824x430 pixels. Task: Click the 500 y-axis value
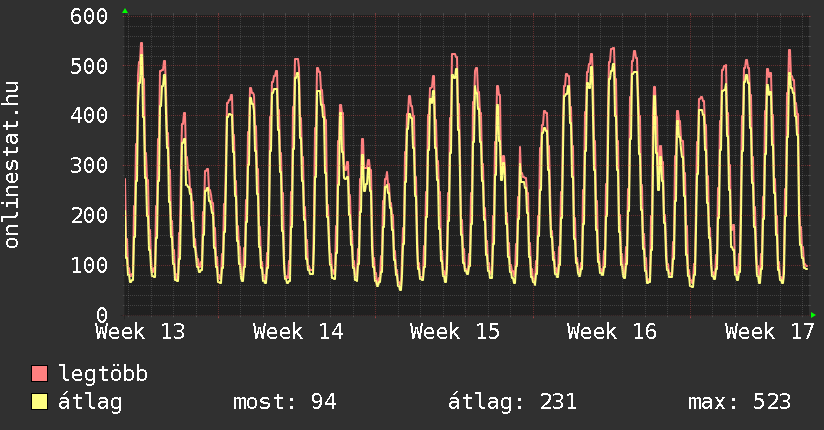pos(89,66)
